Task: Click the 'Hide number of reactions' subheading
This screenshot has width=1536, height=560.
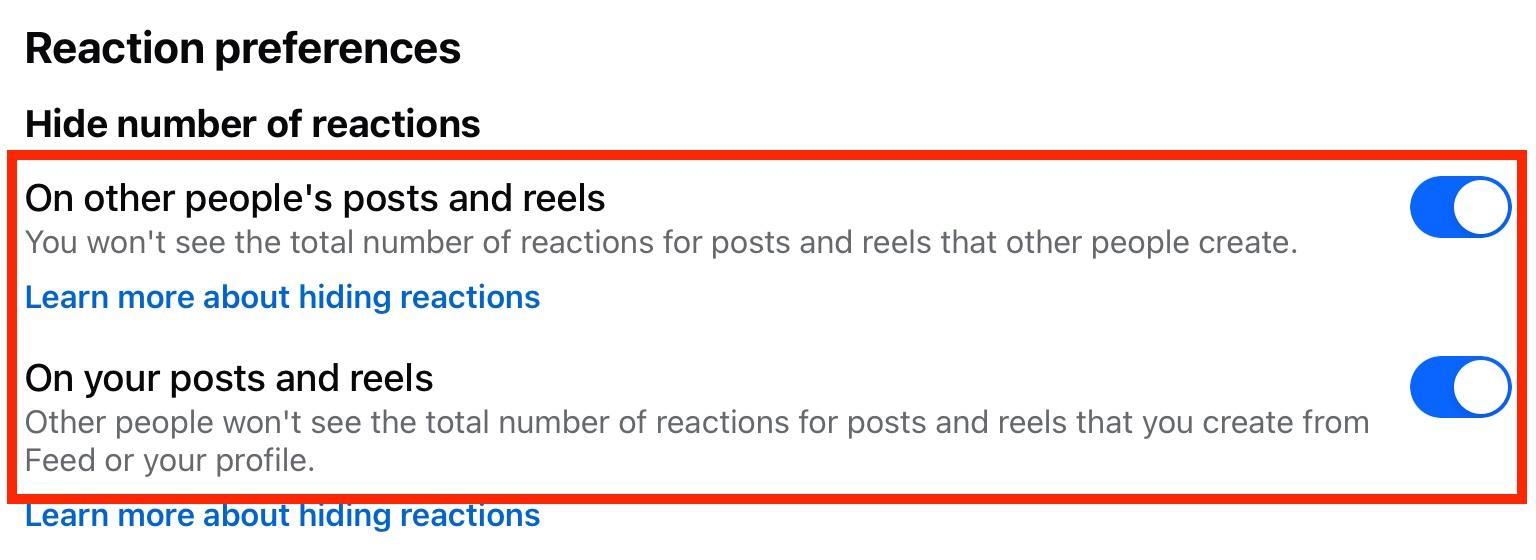Action: (x=252, y=124)
